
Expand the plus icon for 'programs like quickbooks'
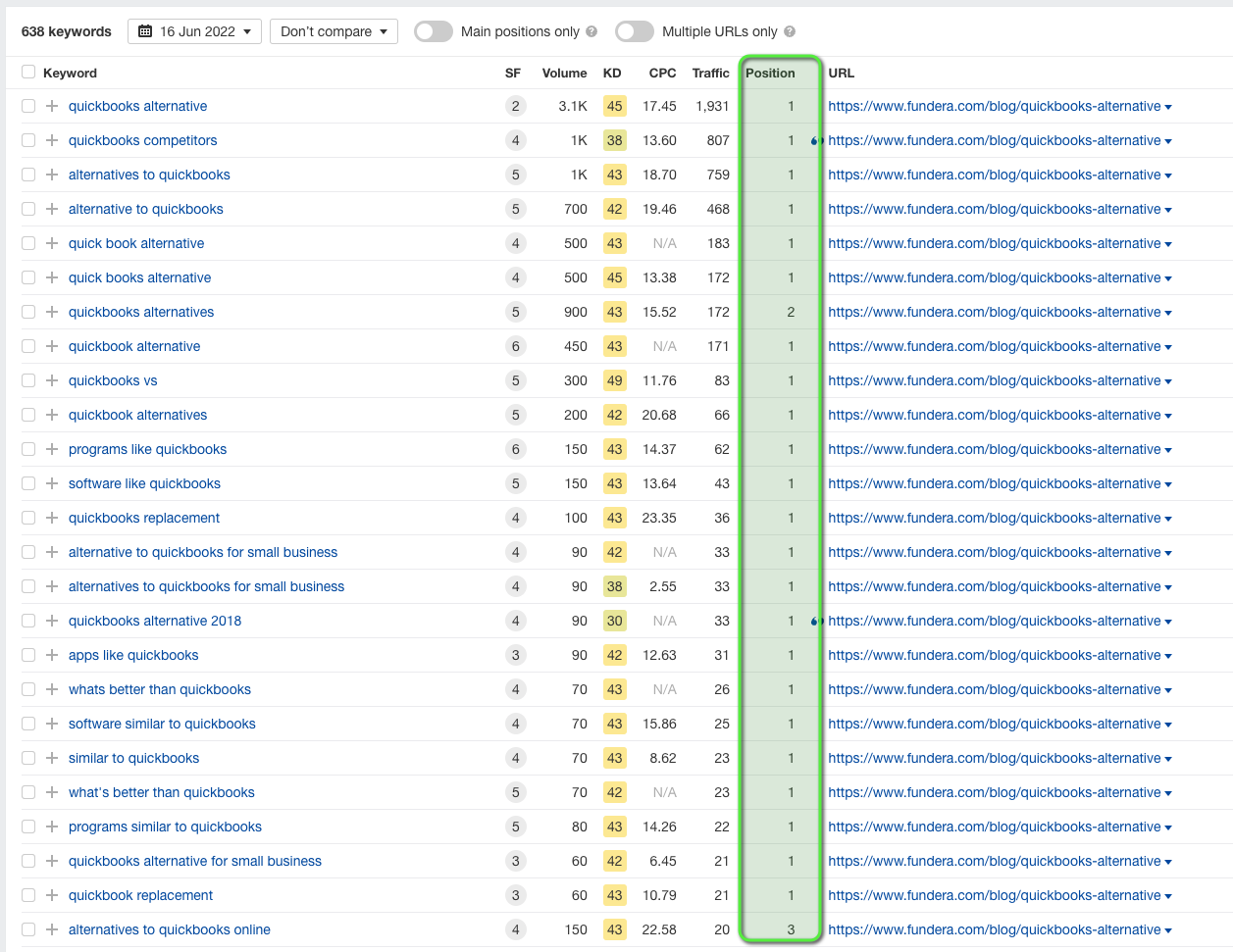52,449
